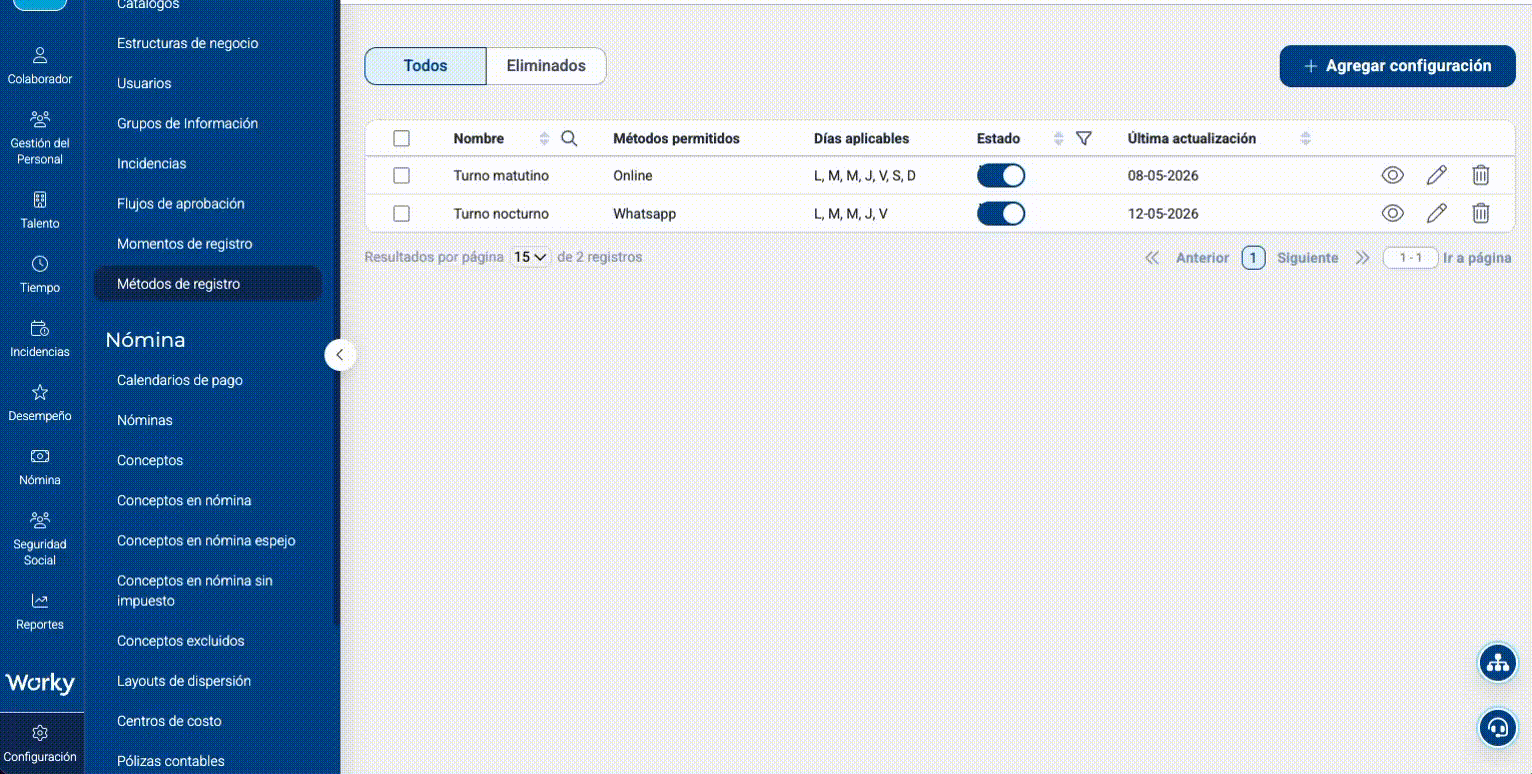This screenshot has height=774, width=1532.
Task: Go to the Talento module
Action: [x=40, y=210]
